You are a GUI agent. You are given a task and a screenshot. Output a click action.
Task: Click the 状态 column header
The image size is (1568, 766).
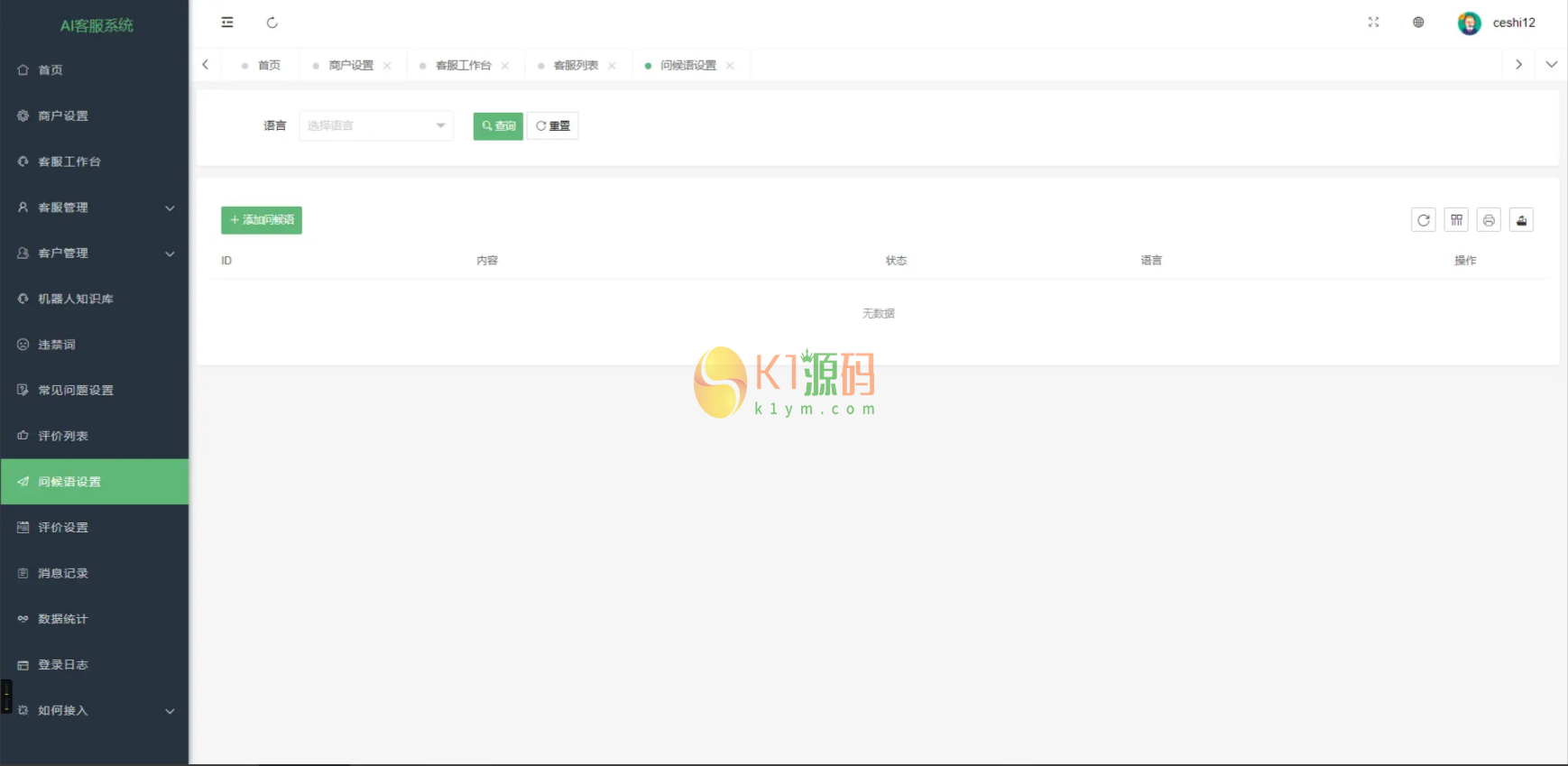point(896,261)
